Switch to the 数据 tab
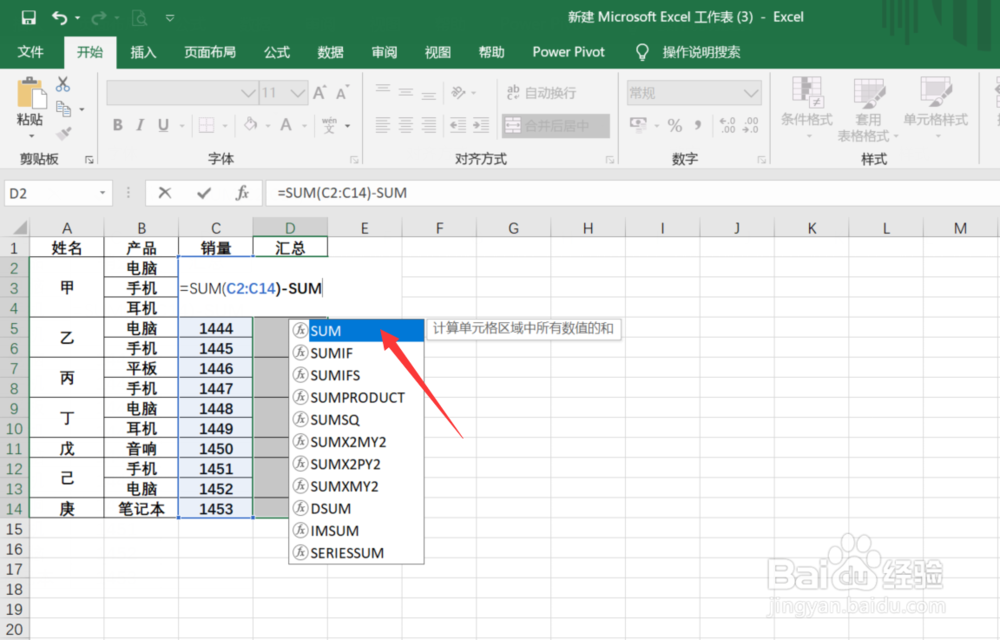The height and width of the screenshot is (640, 1000). 330,52
